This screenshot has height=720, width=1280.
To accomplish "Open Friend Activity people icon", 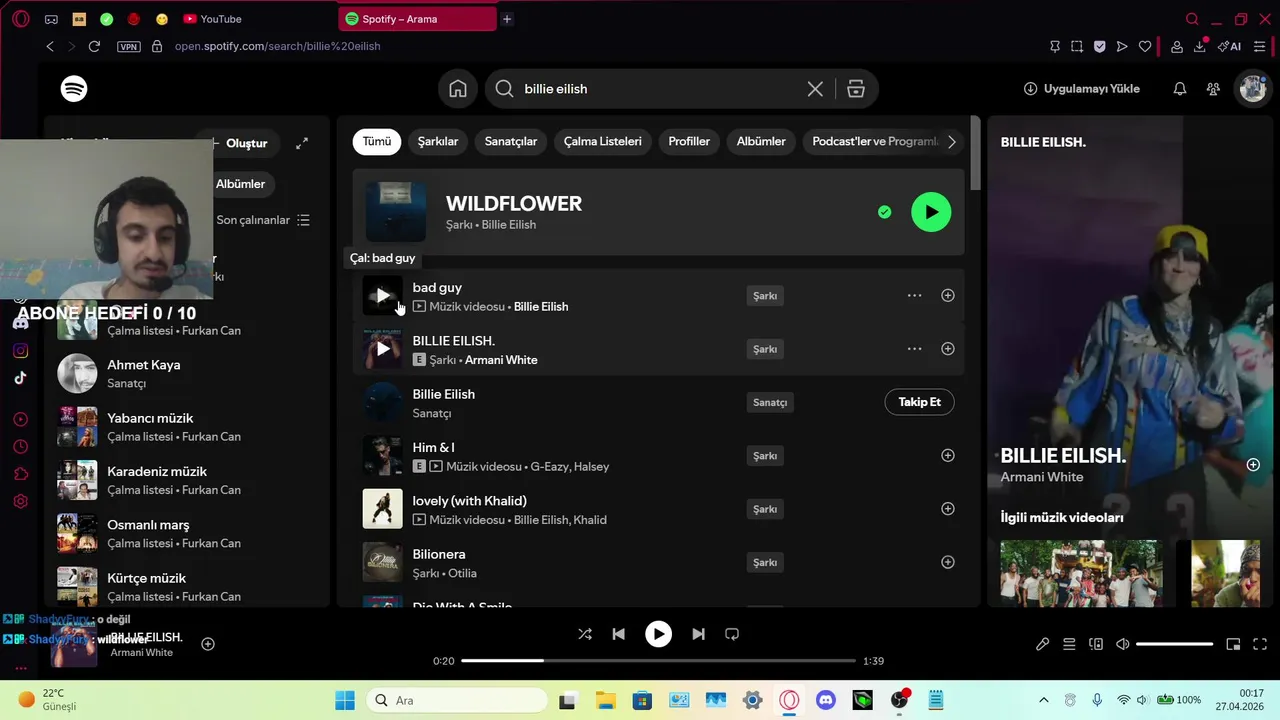I will tap(1213, 89).
